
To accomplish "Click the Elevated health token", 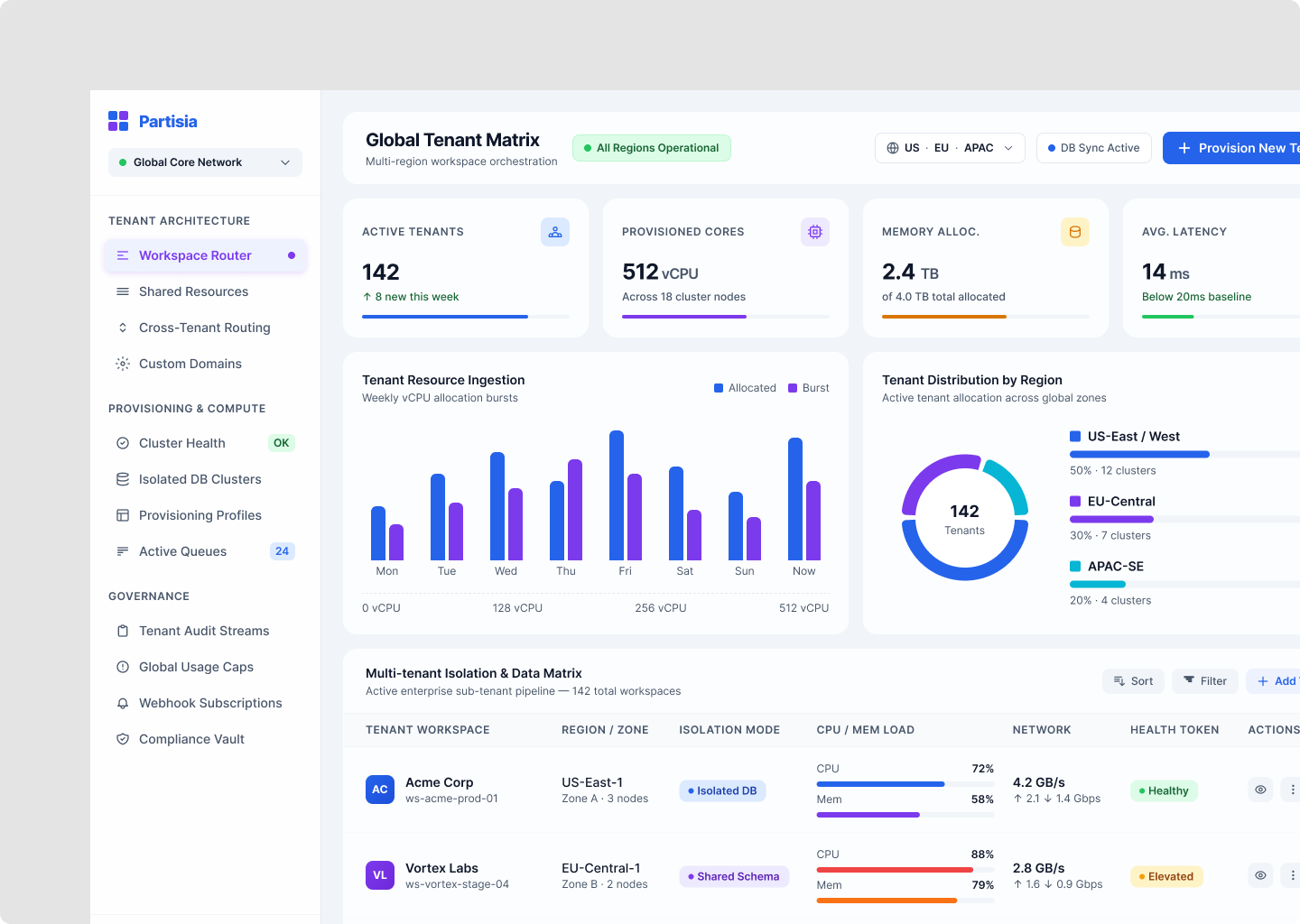I will [1166, 877].
